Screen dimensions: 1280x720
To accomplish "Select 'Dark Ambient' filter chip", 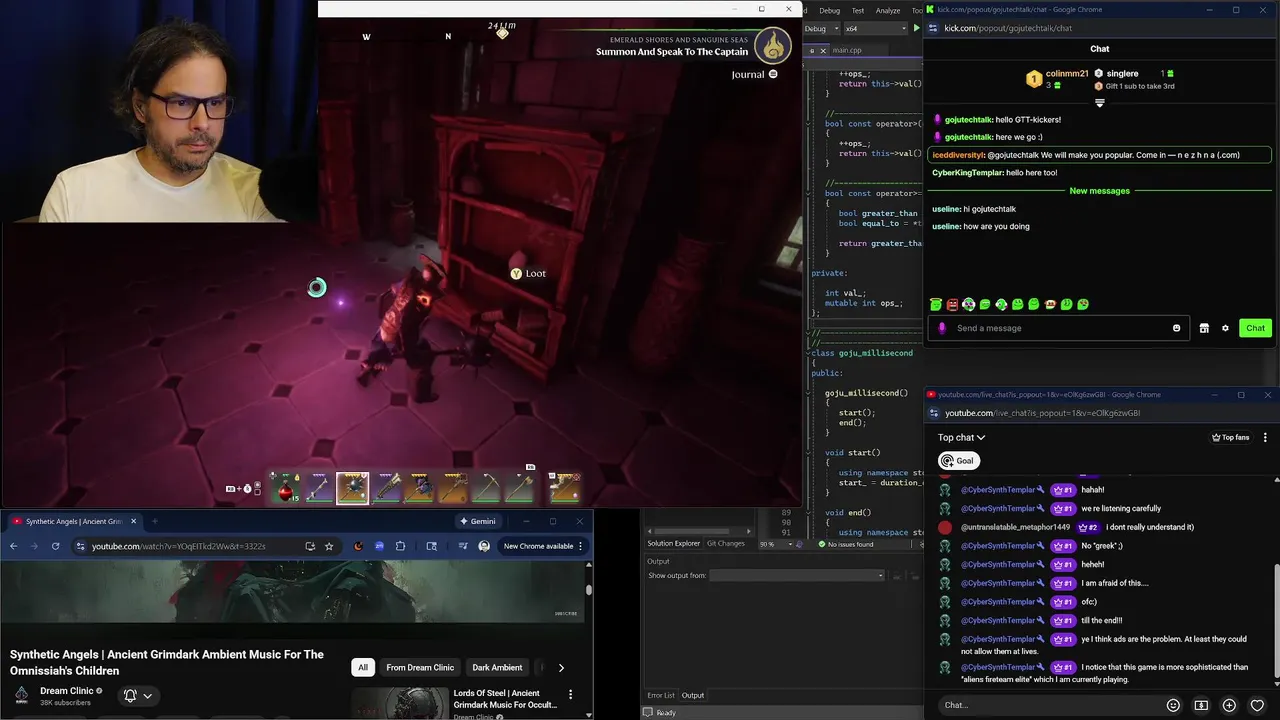I will [x=497, y=667].
